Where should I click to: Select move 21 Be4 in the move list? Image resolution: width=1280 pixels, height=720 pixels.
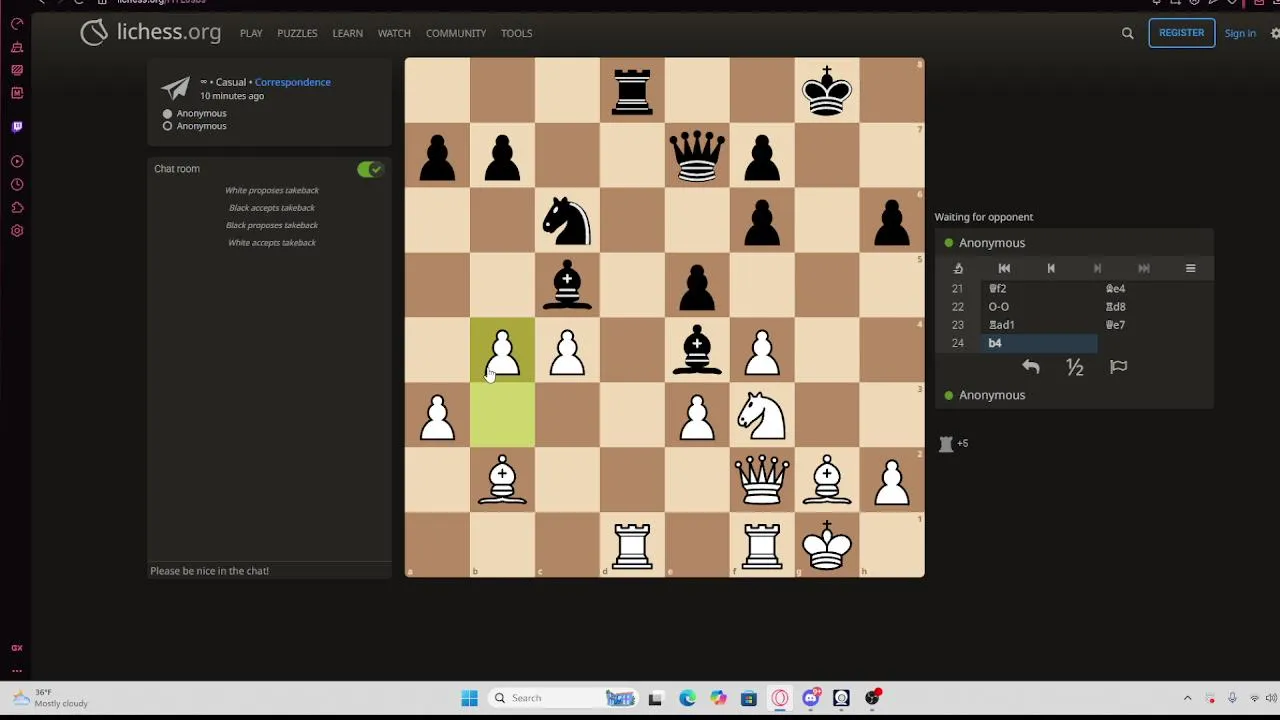[1156, 289]
